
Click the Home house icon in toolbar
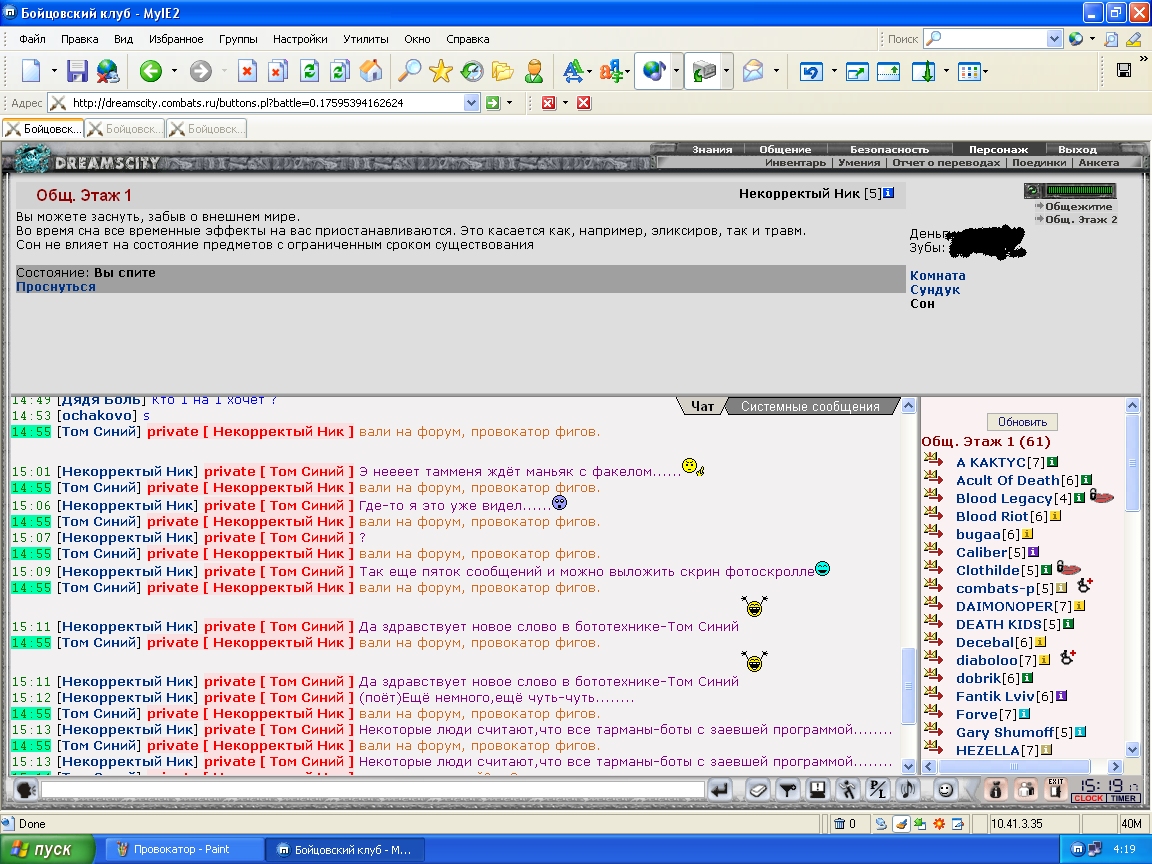pyautogui.click(x=370, y=71)
